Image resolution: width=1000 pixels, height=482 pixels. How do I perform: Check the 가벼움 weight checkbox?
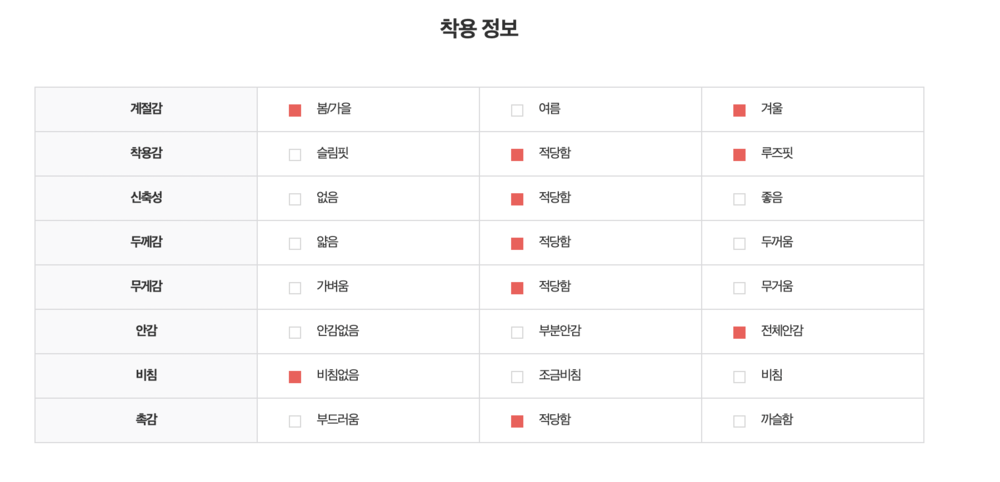click(x=295, y=288)
